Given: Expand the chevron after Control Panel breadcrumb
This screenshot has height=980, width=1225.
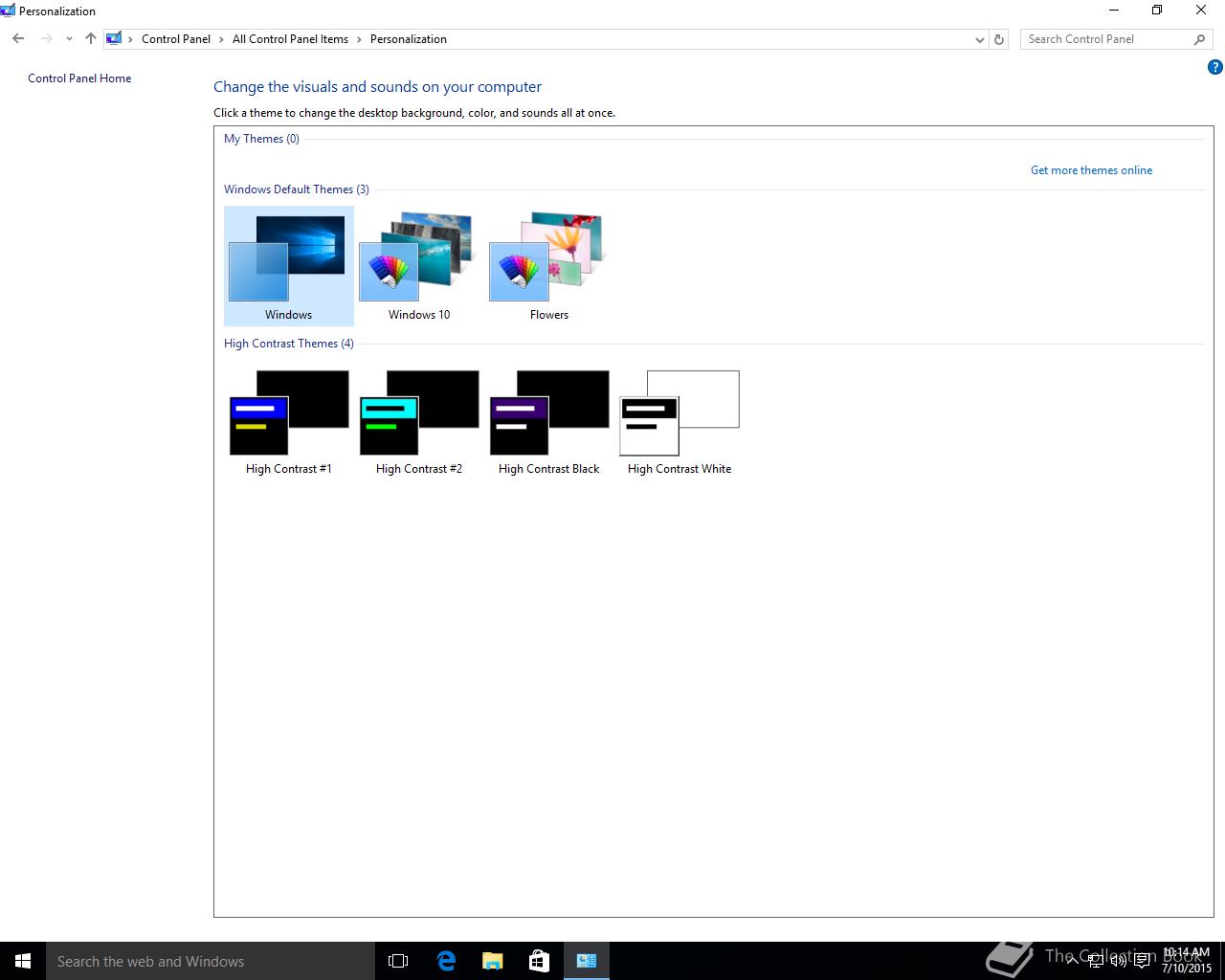Looking at the screenshot, I should click(221, 39).
